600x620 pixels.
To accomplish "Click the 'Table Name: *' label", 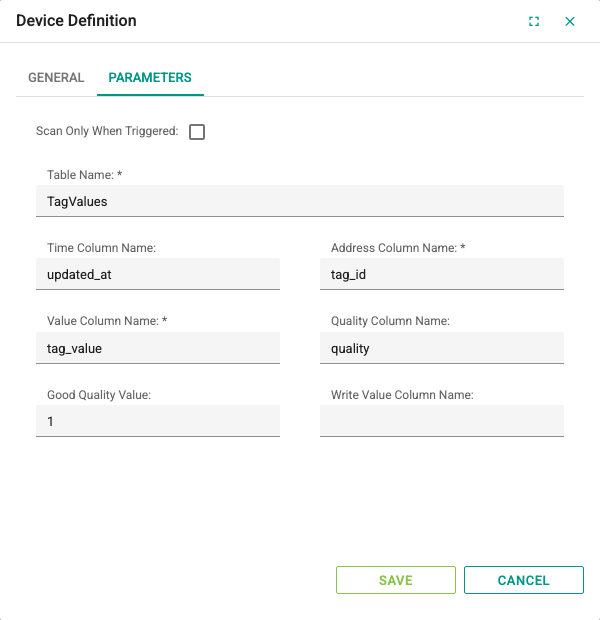I will 85,175.
